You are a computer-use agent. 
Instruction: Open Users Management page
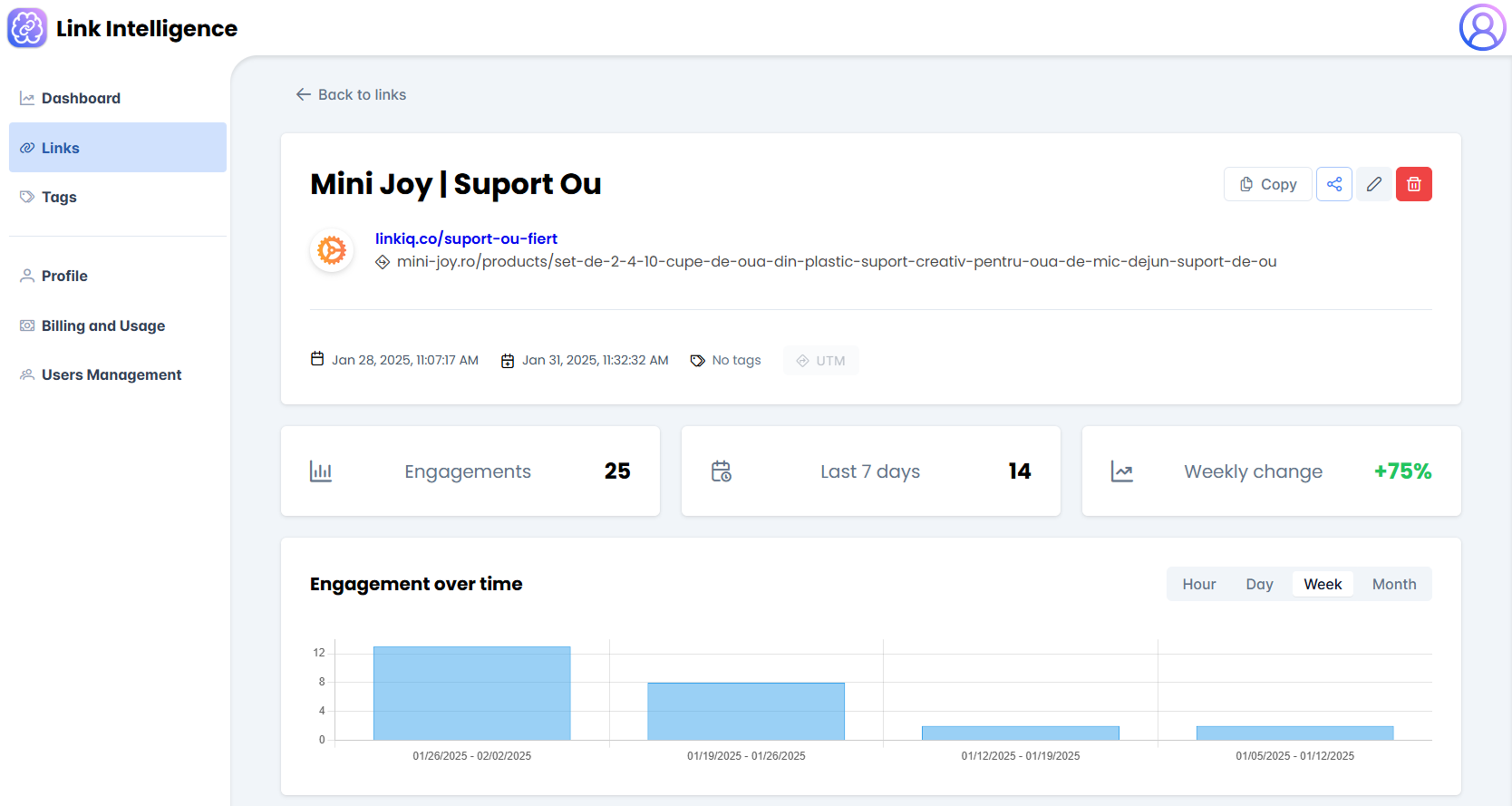point(118,374)
